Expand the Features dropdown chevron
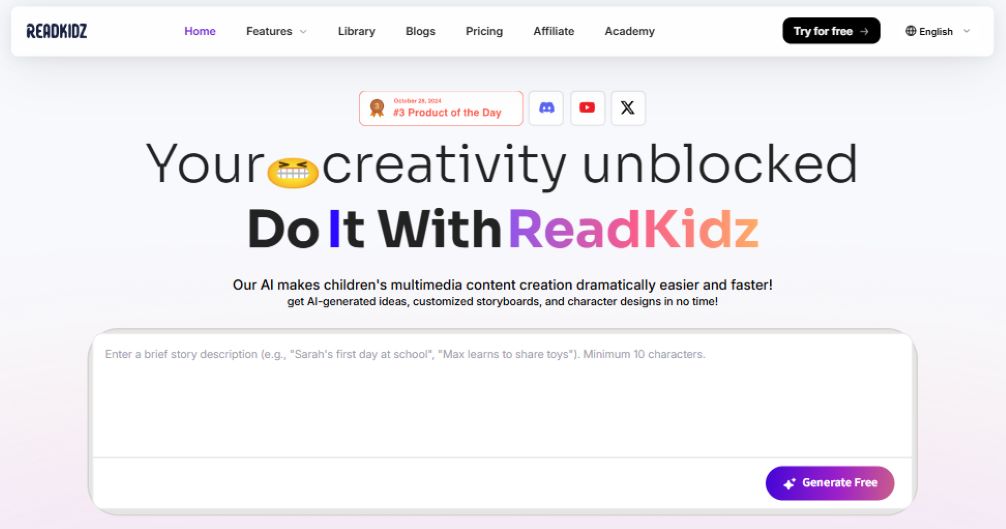Viewport: 1006px width, 529px height. click(x=303, y=31)
